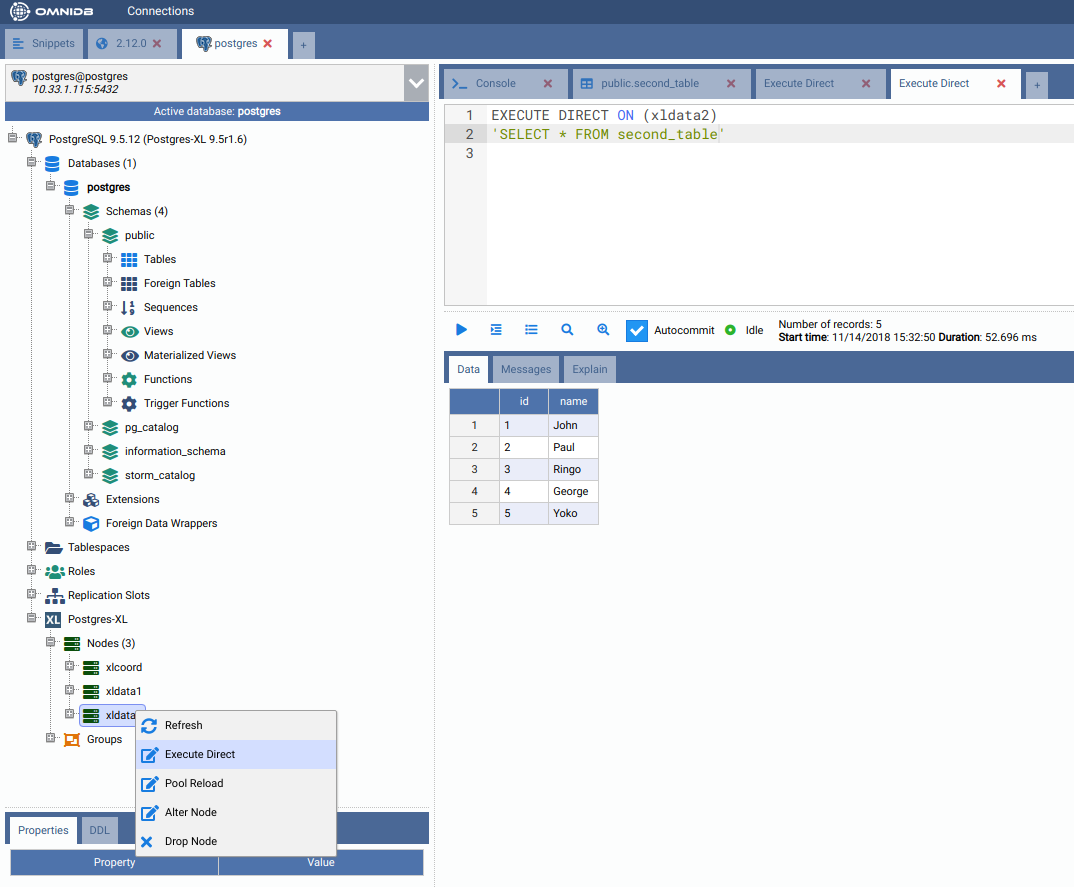This screenshot has height=887, width=1074.
Task: Click the Indent SQL toolbar icon
Action: coord(496,330)
